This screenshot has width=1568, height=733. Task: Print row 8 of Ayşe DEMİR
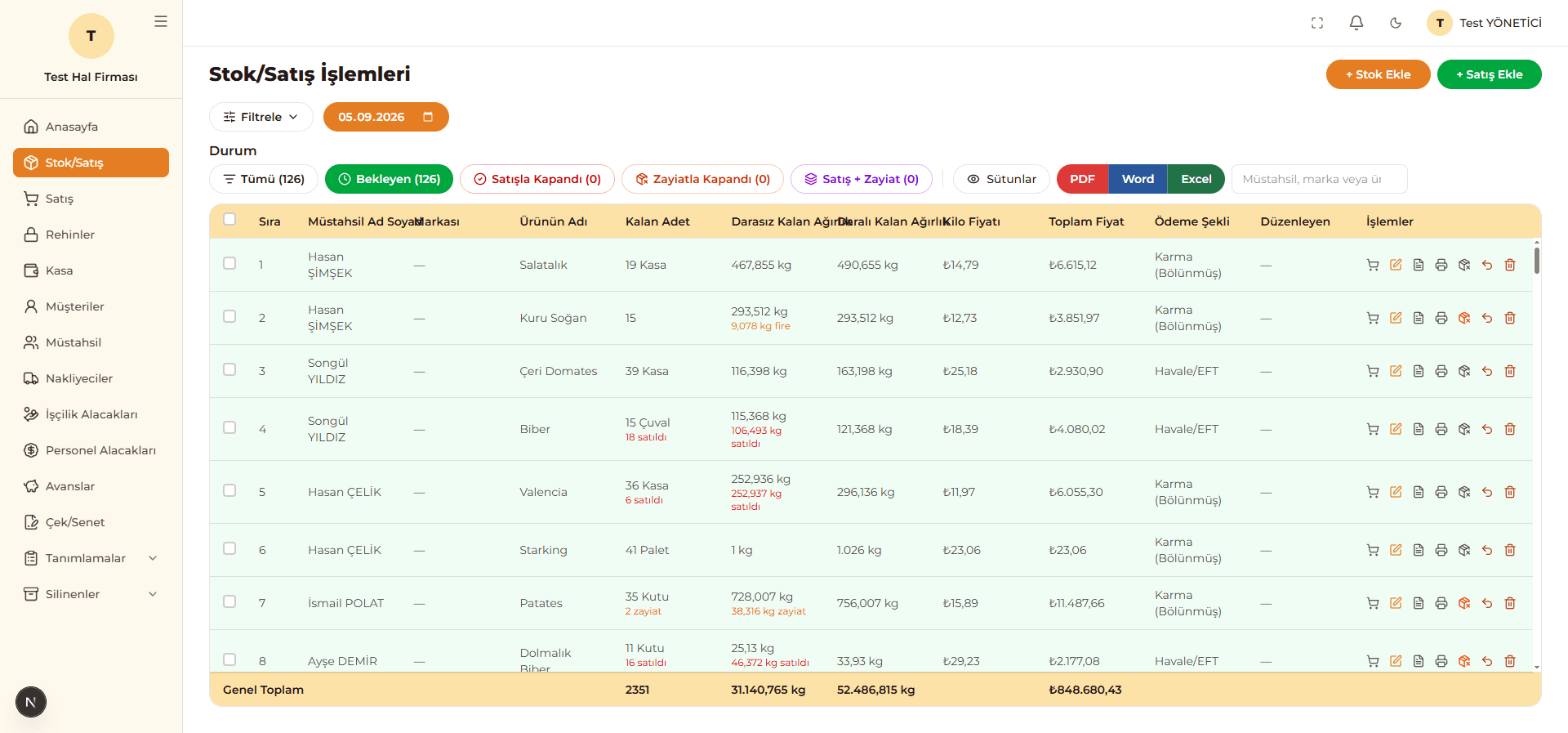pos(1441,661)
